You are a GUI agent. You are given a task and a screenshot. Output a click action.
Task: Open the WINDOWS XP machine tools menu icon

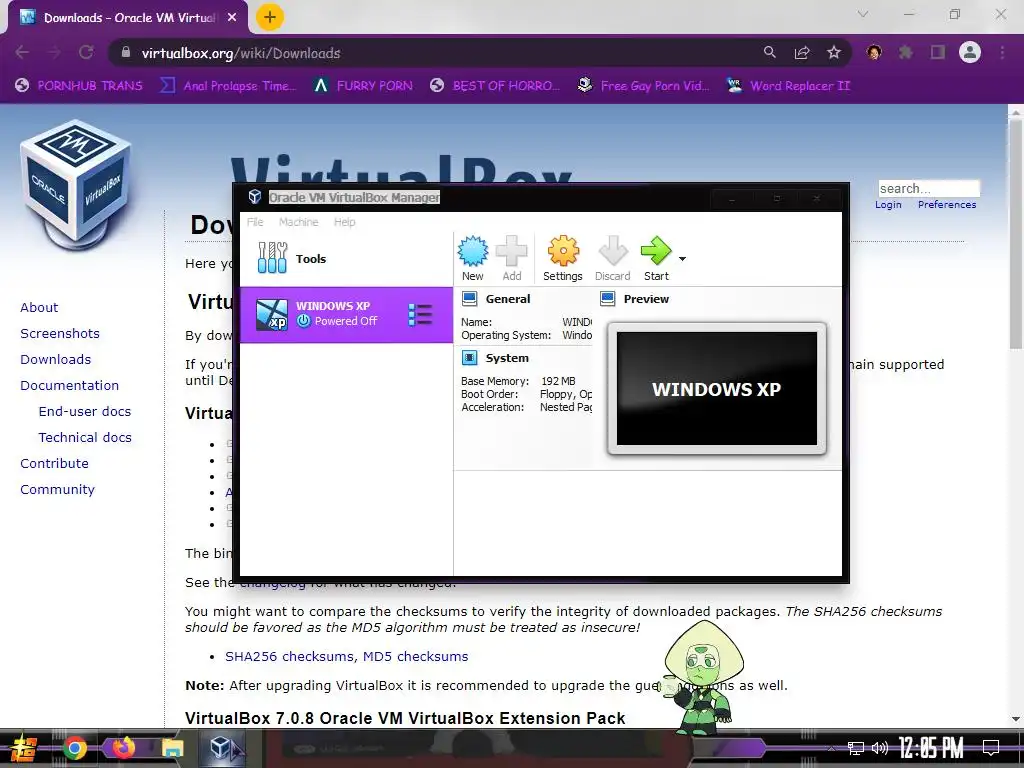pyautogui.click(x=420, y=315)
